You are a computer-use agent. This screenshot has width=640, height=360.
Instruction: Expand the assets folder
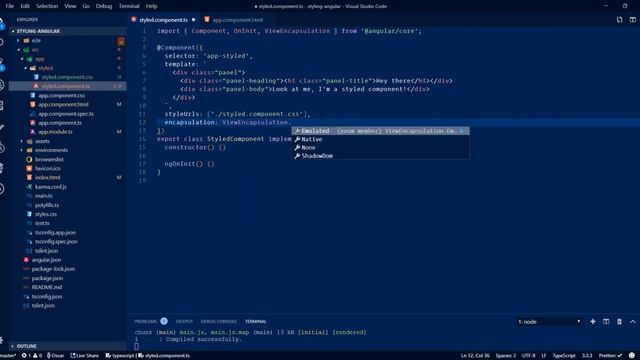(x=42, y=141)
